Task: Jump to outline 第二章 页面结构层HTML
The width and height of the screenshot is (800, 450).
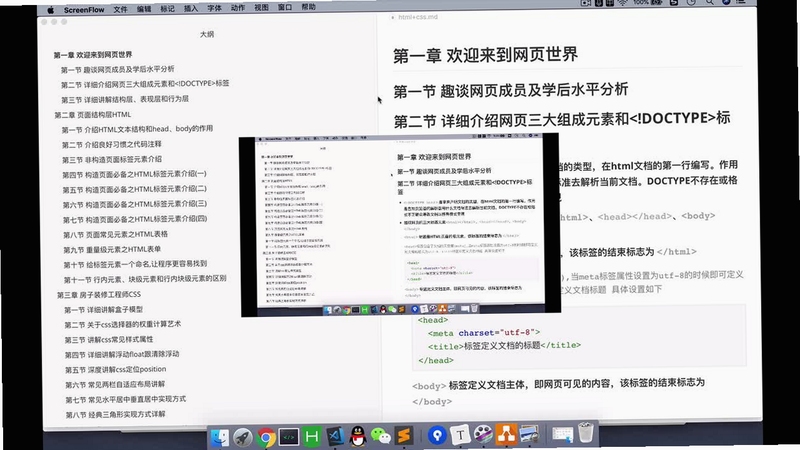Action: click(93, 115)
